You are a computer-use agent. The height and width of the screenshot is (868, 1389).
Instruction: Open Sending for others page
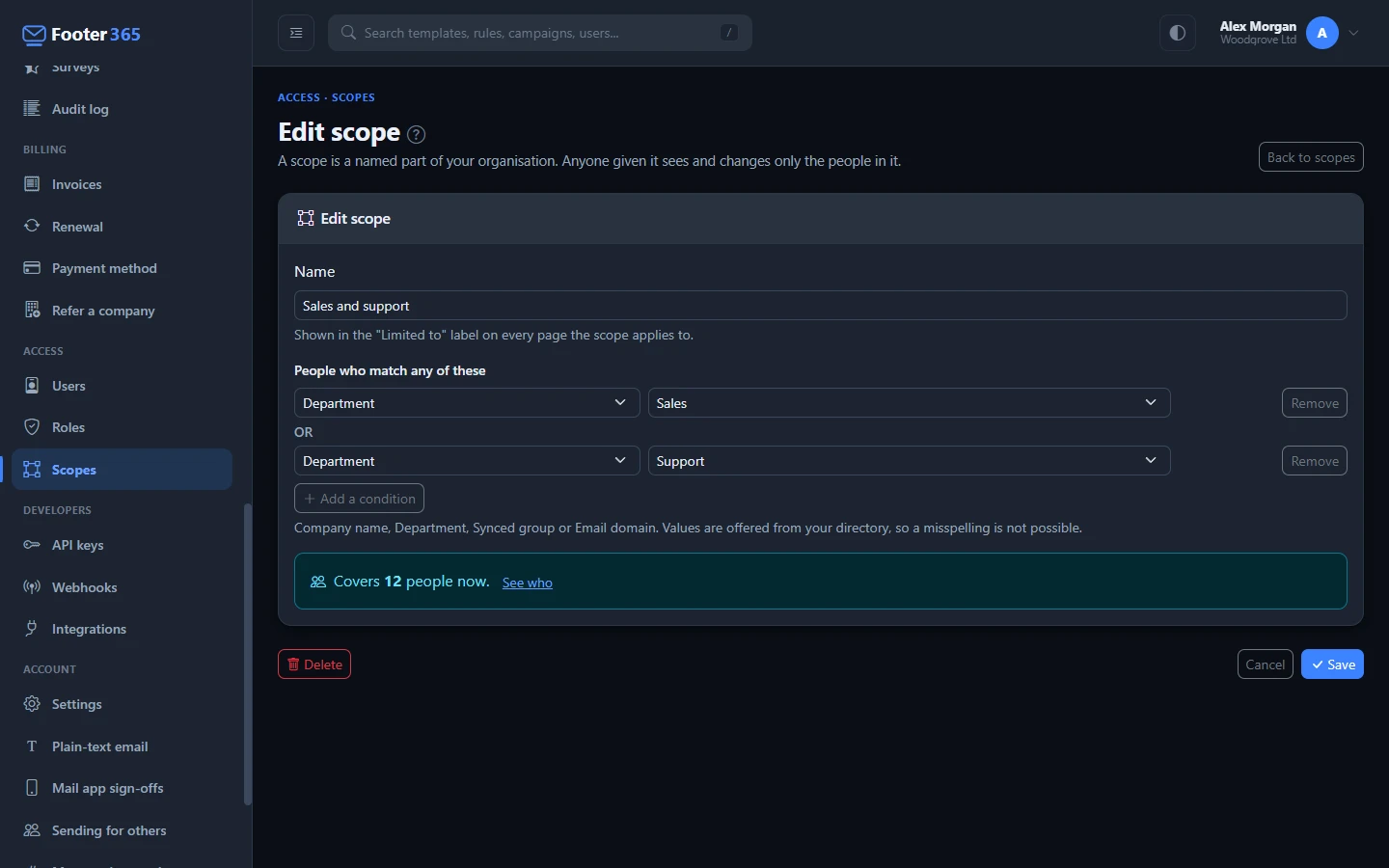(x=122, y=830)
